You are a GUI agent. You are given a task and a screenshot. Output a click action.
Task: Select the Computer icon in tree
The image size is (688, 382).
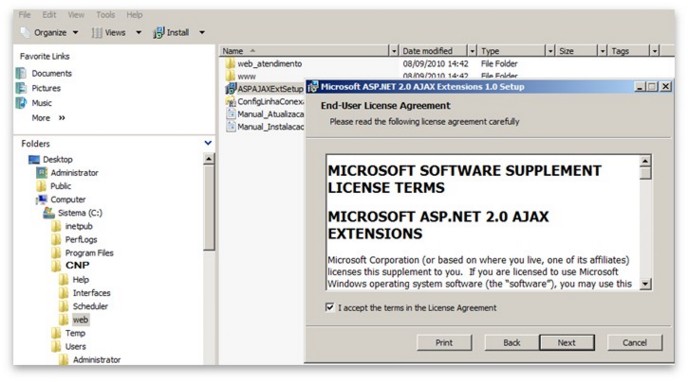[42, 200]
